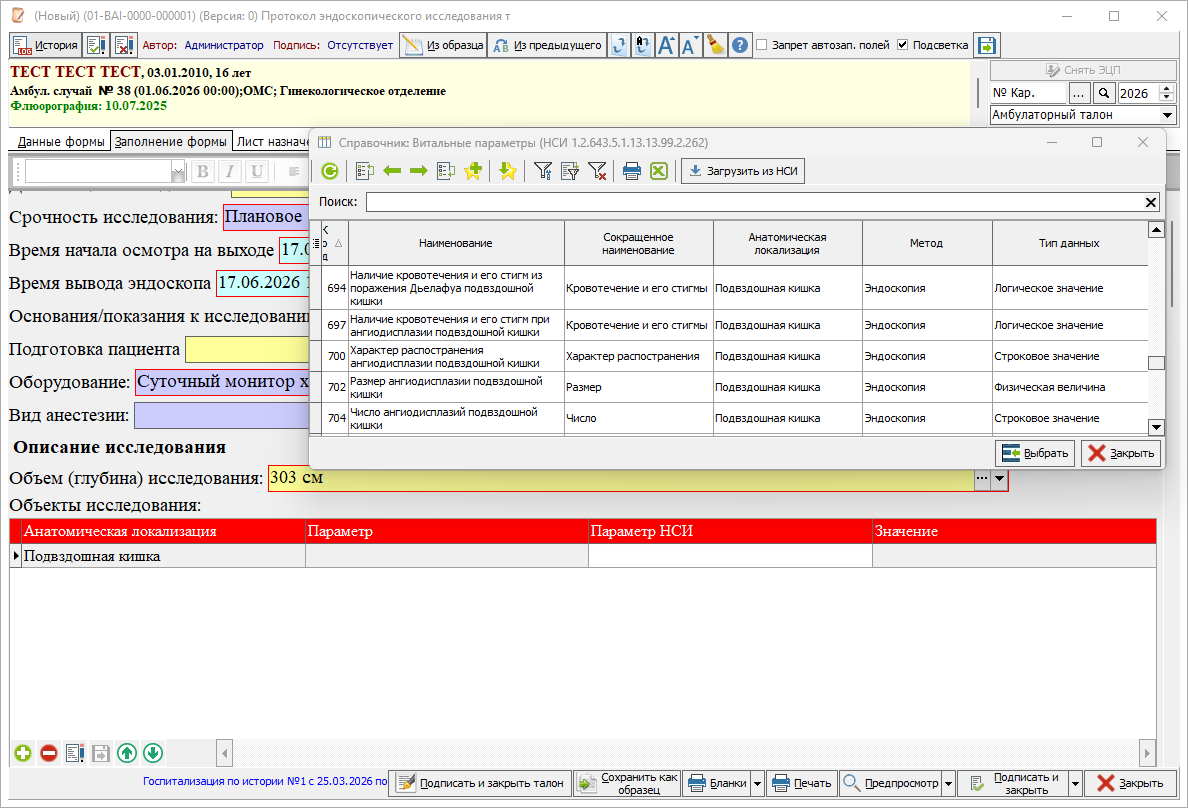
Task: Open dropdown arrow of Объем исследования field
Action: point(999,478)
